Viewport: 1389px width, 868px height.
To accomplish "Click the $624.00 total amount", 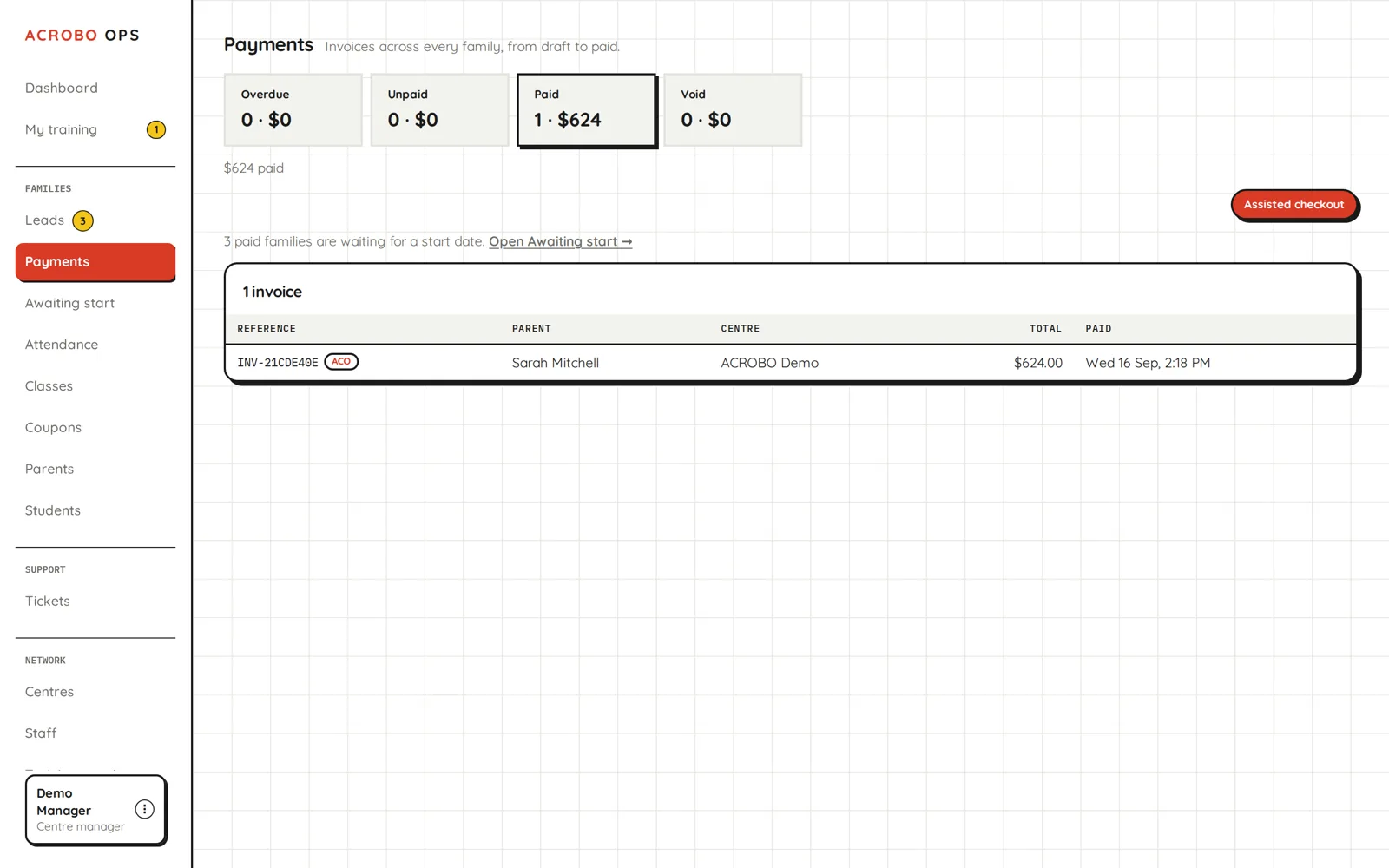I will click(x=1038, y=363).
